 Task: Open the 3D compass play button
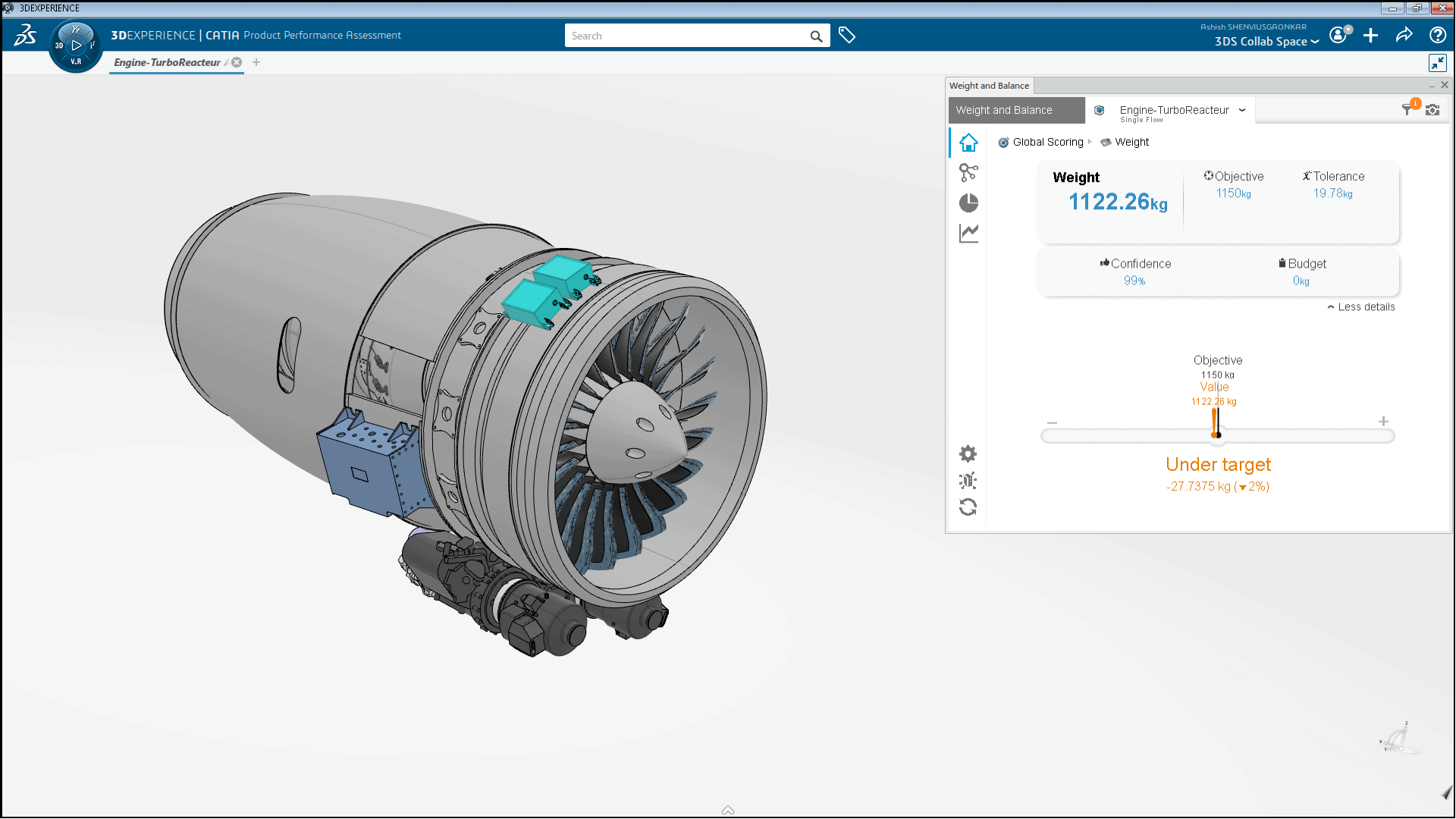[x=76, y=45]
